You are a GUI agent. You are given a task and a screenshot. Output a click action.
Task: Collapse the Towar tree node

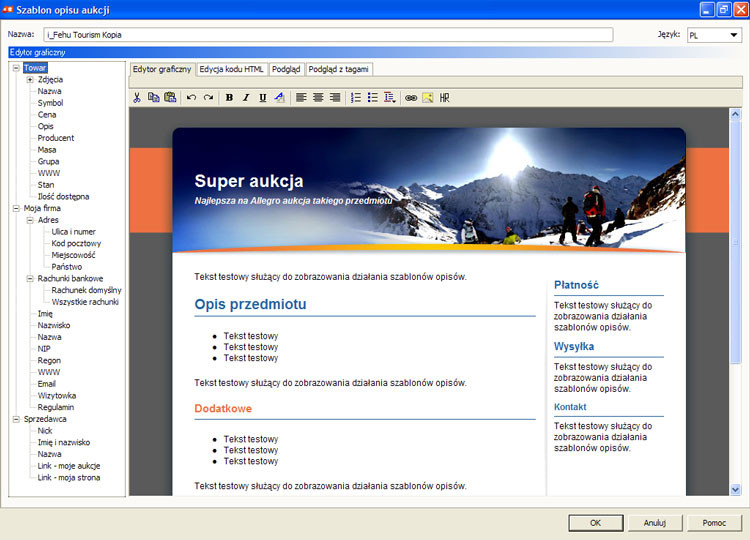(x=16, y=68)
